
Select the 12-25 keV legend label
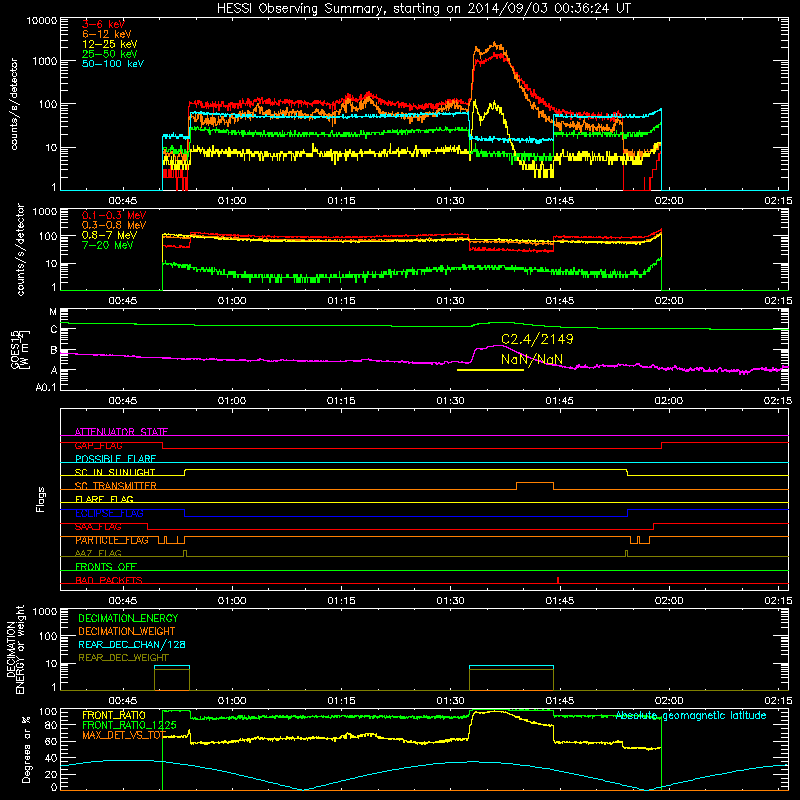[110, 44]
